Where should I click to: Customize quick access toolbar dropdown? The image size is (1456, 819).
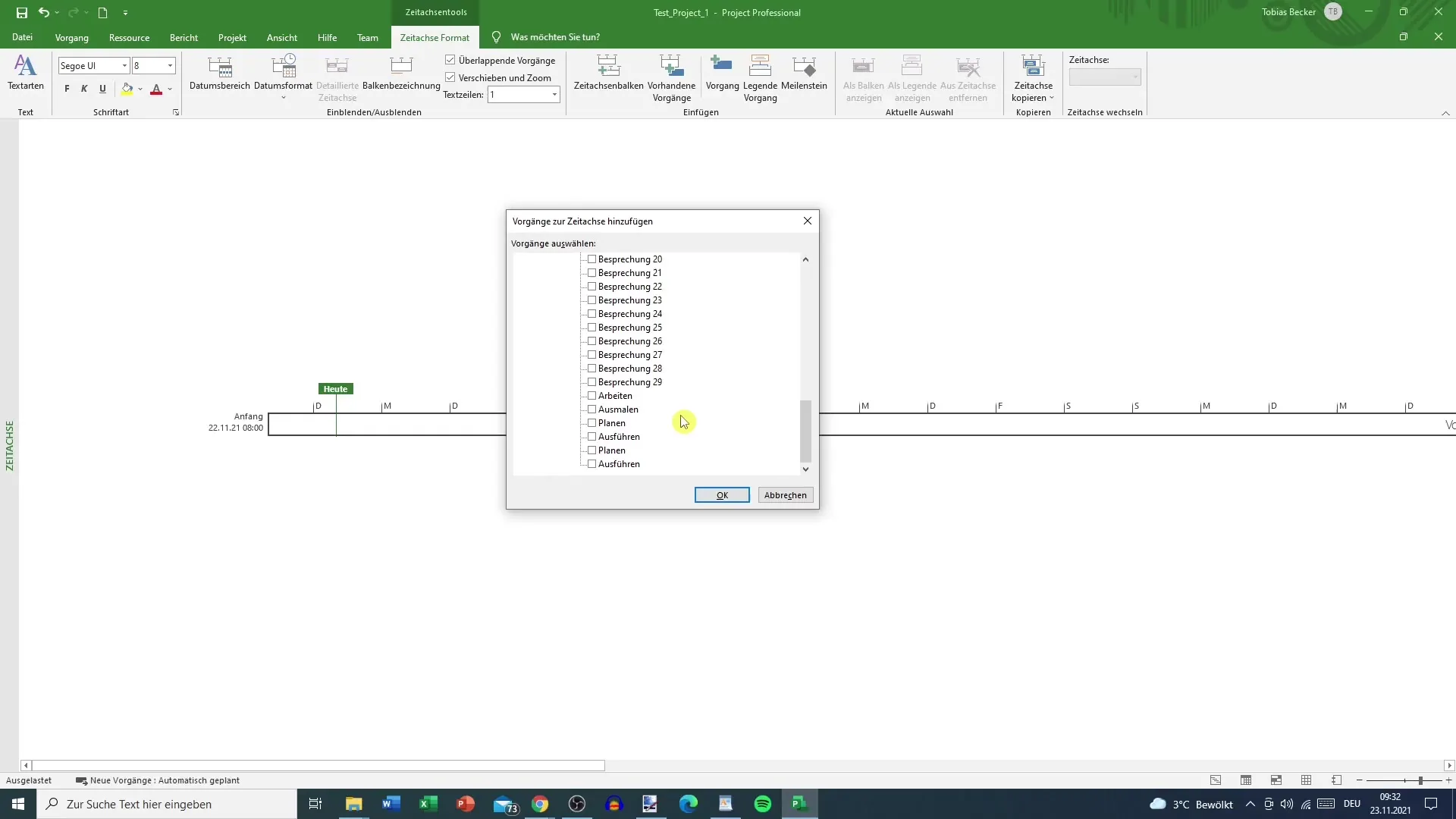click(125, 13)
